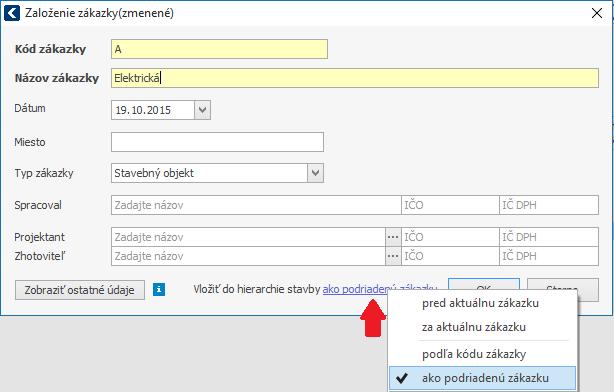Click the Spracoval IČO field
The width and height of the screenshot is (614, 392).
[x=450, y=205]
